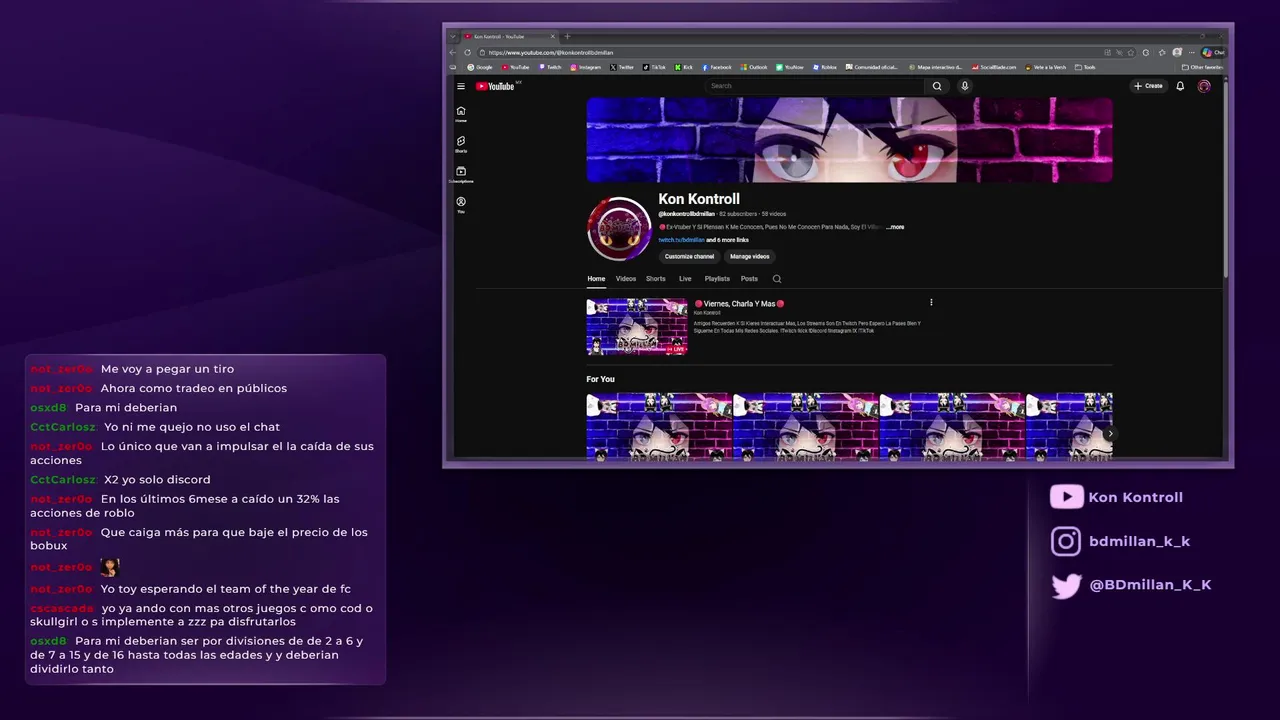Click into the YouTube search field
The height and width of the screenshot is (720, 1280).
pyautogui.click(x=815, y=86)
